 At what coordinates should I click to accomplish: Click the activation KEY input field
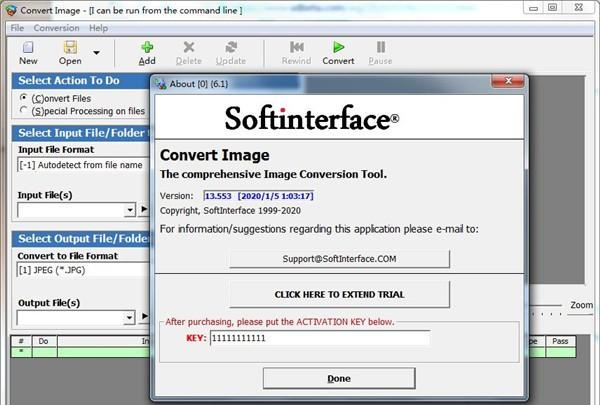[319, 339]
